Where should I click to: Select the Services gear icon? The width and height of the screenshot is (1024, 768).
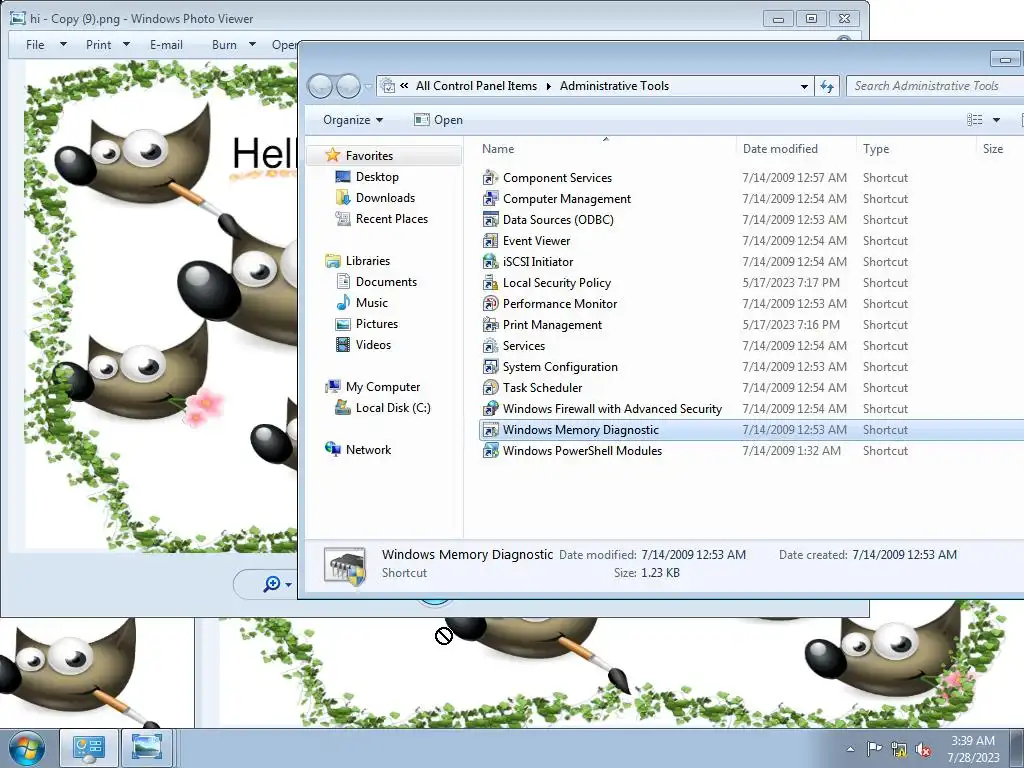(490, 345)
